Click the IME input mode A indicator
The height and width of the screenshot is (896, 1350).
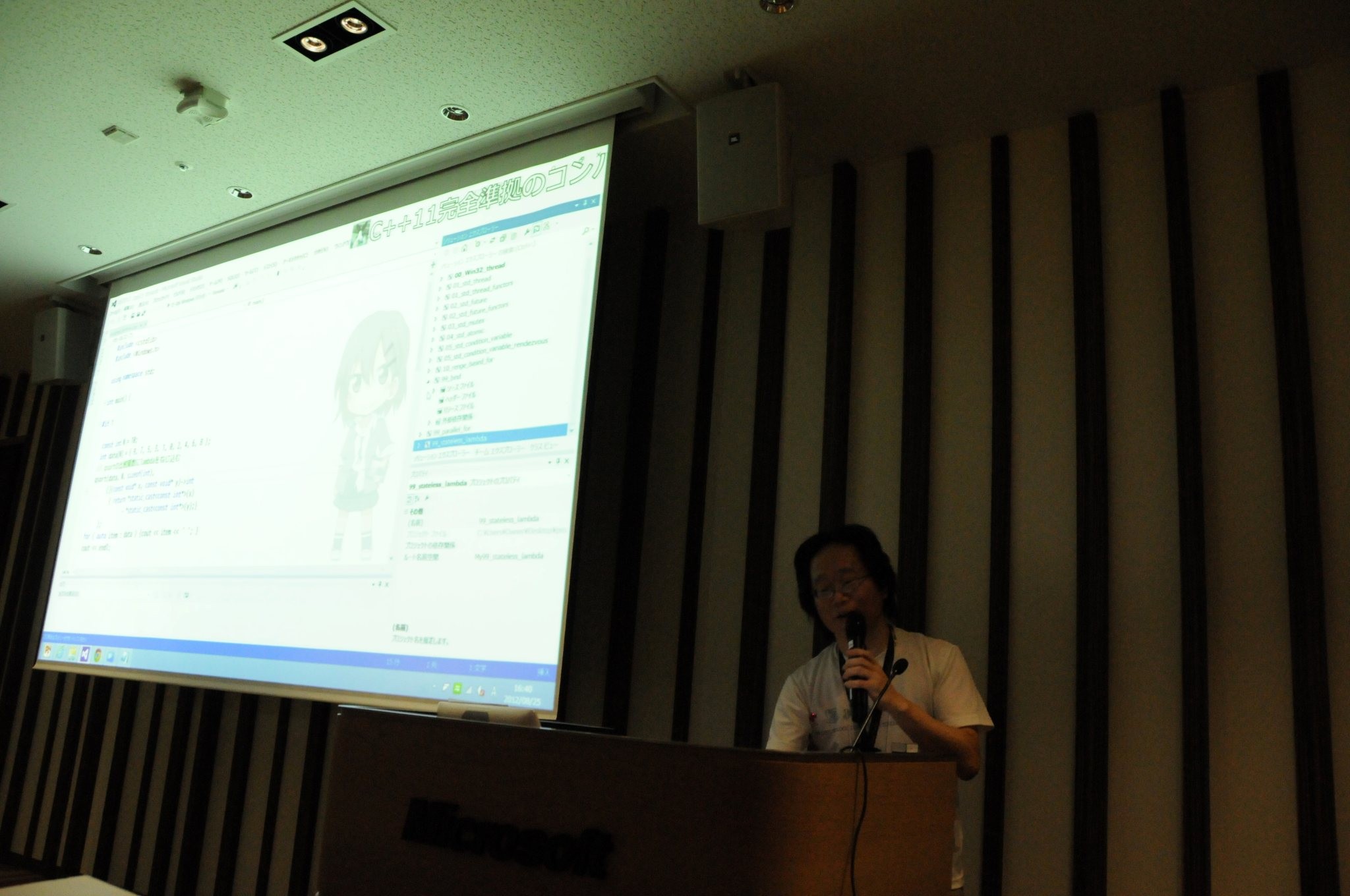tap(494, 691)
